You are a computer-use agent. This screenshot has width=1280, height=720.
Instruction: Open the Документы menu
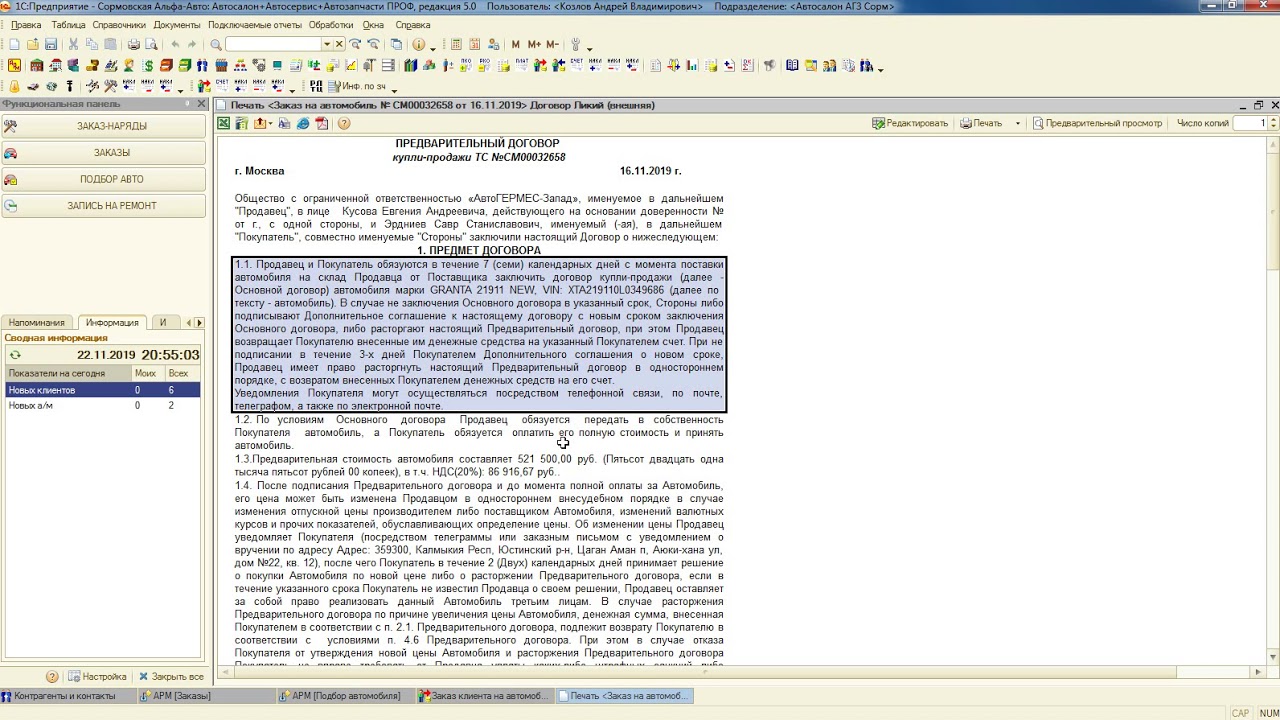pyautogui.click(x=177, y=25)
